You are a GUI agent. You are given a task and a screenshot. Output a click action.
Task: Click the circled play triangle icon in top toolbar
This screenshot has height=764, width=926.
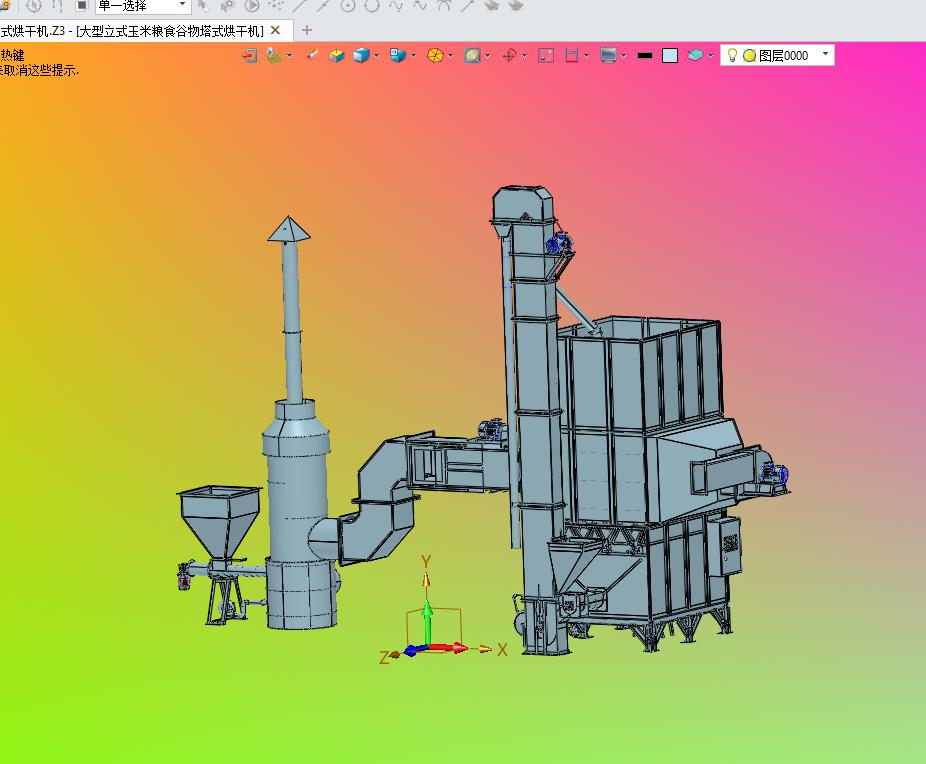tap(252, 5)
